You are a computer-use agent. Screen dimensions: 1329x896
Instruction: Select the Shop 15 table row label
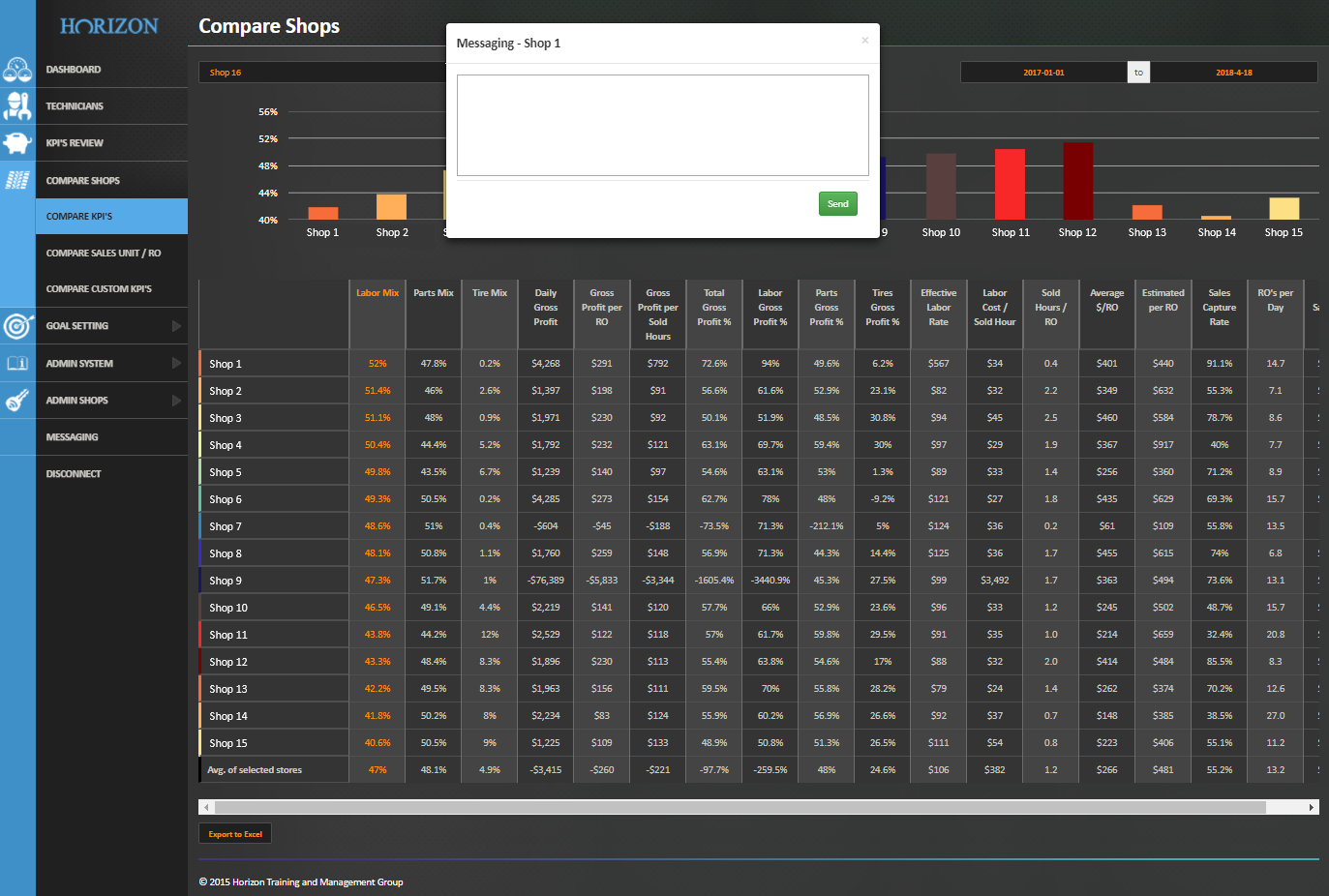(228, 743)
